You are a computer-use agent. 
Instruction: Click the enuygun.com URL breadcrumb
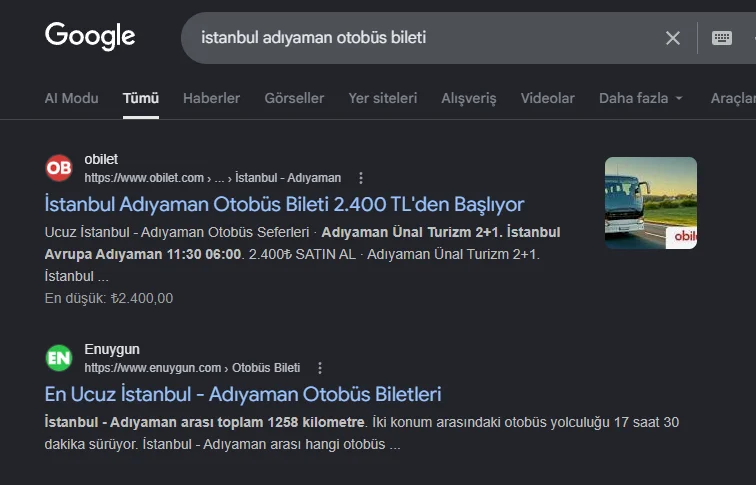[x=192, y=368]
